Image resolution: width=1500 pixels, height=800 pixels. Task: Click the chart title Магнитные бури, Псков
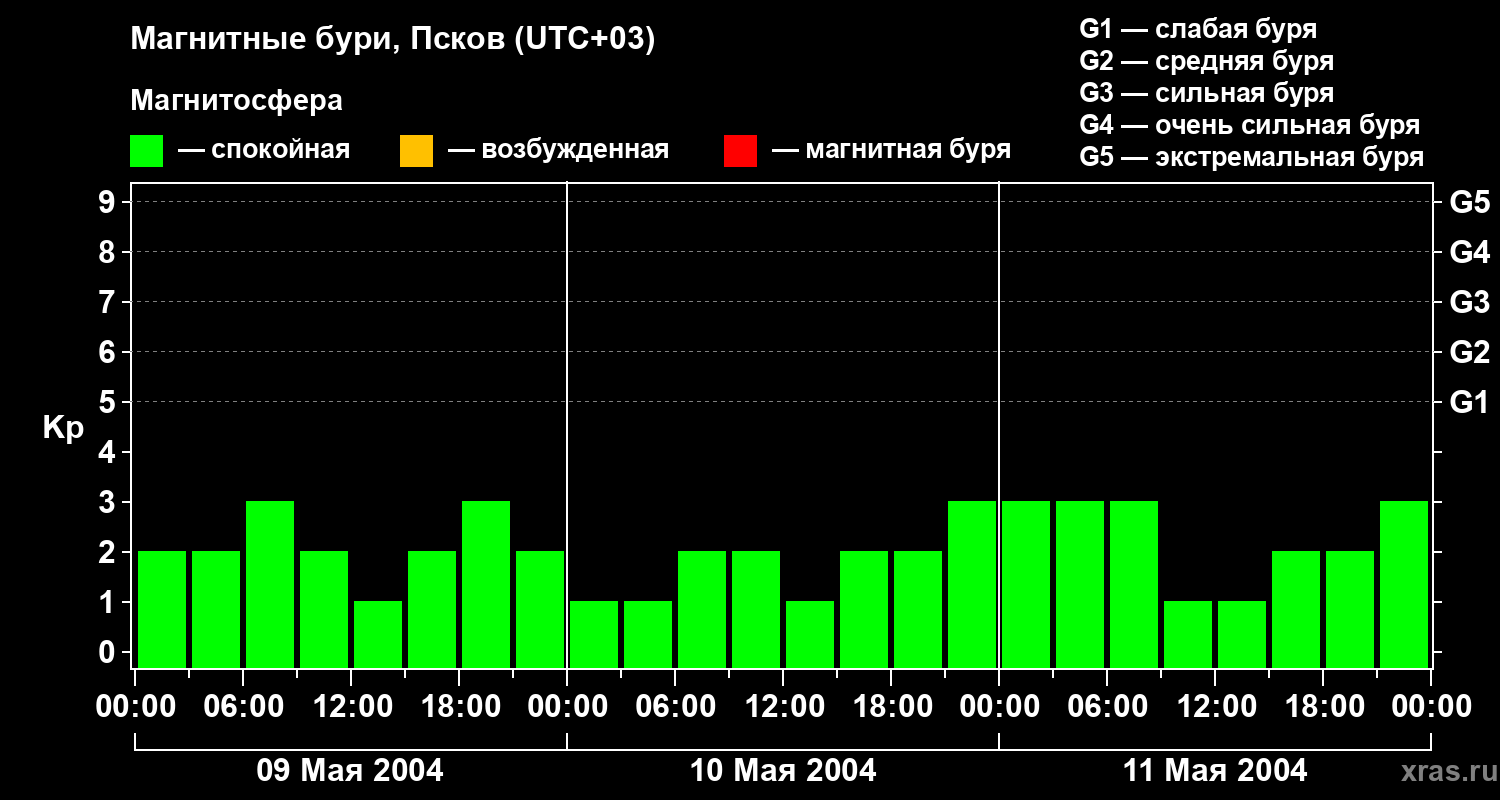(x=393, y=40)
